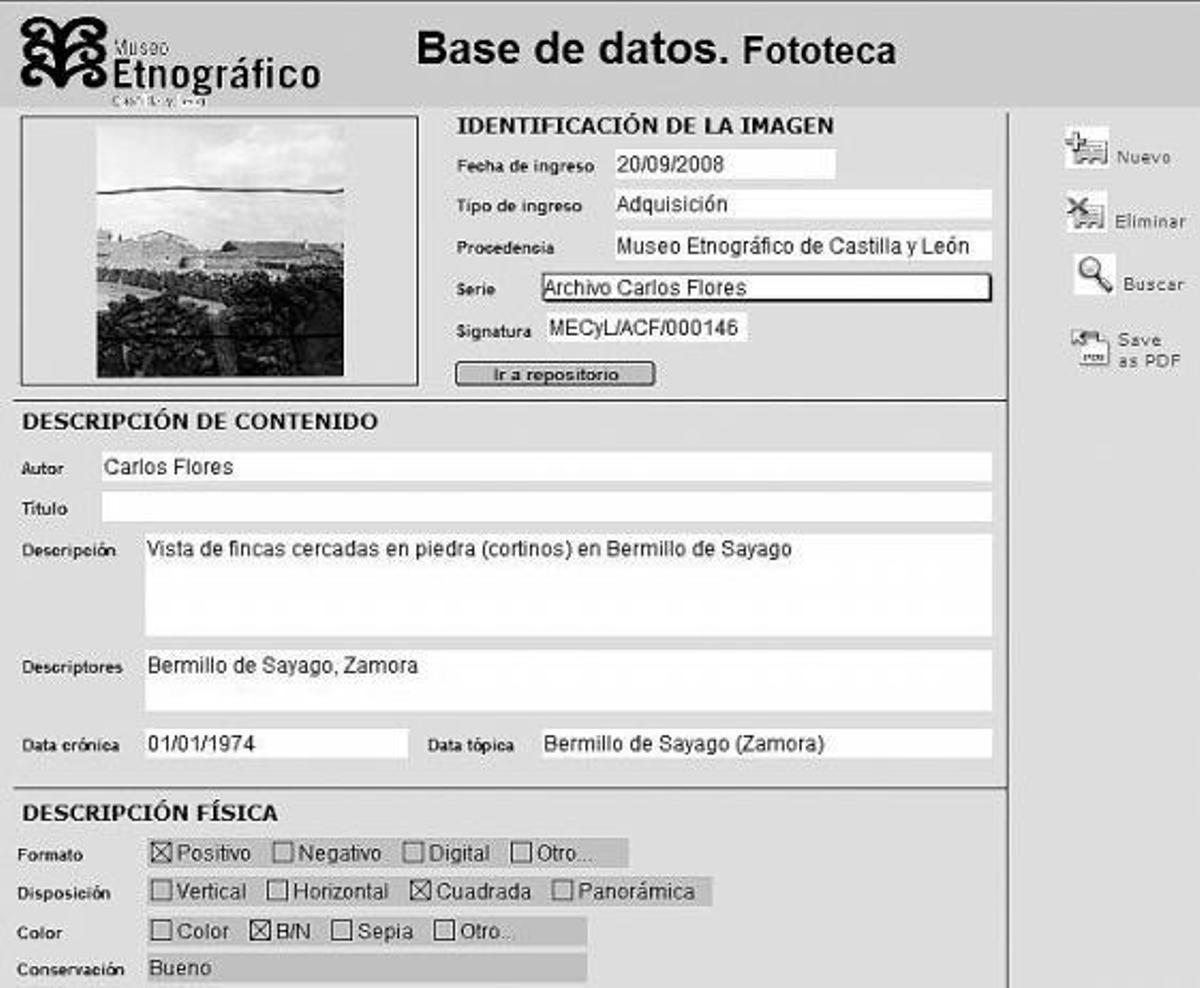
Task: Click the Serie field Archivo Carlos Flores
Action: tap(767, 288)
